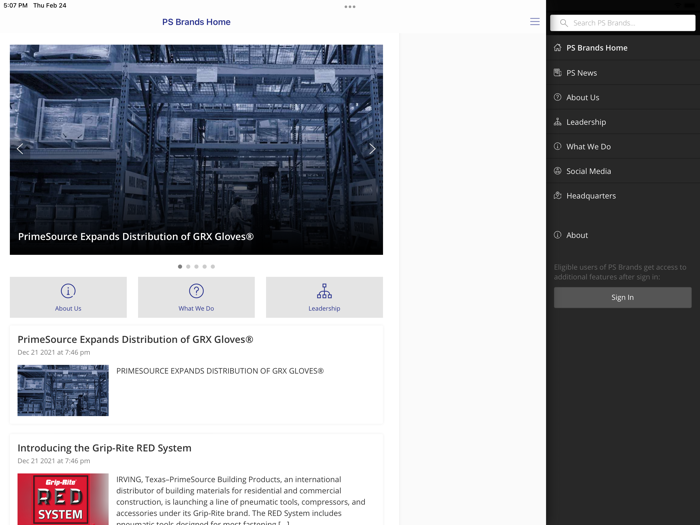Viewport: 700px width, 525px height.
Task: Open Headquarters in side menu
Action: (x=623, y=195)
